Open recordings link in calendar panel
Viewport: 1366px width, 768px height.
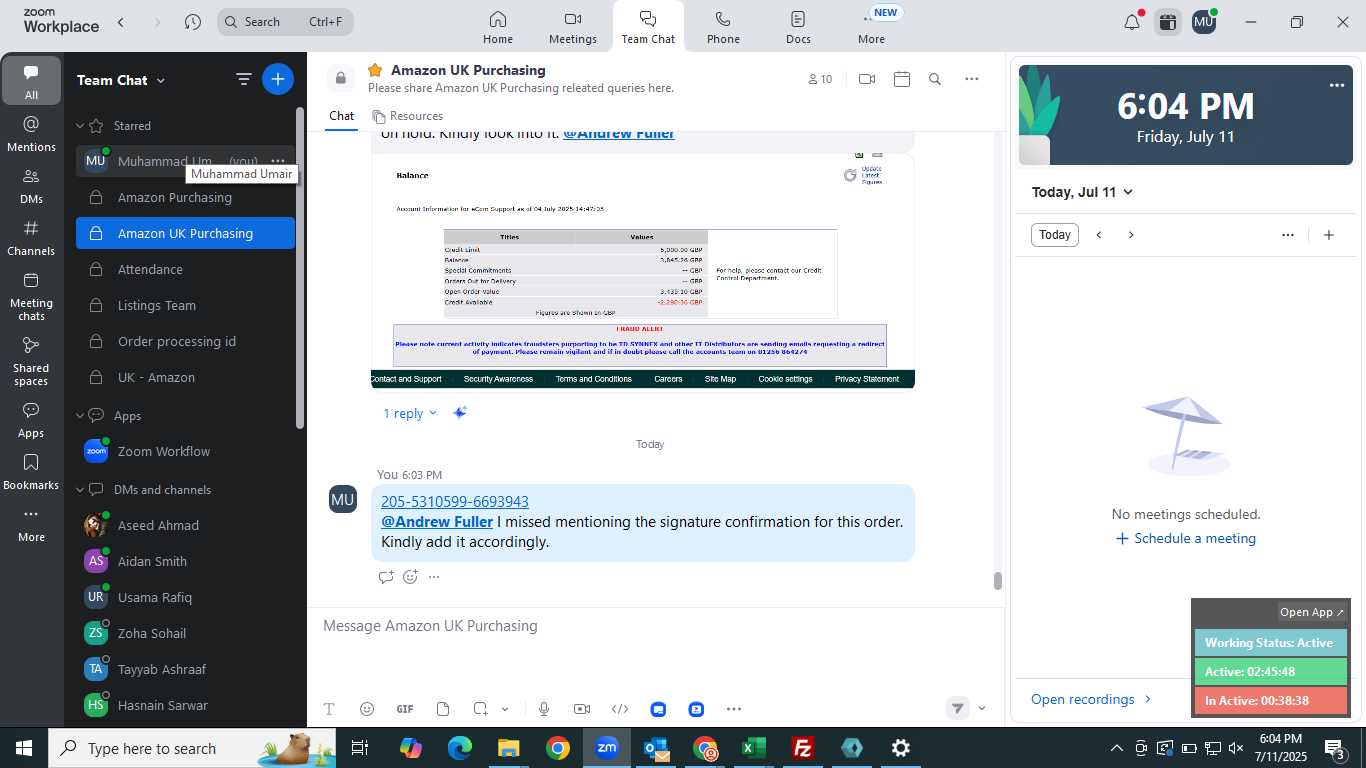(1091, 699)
